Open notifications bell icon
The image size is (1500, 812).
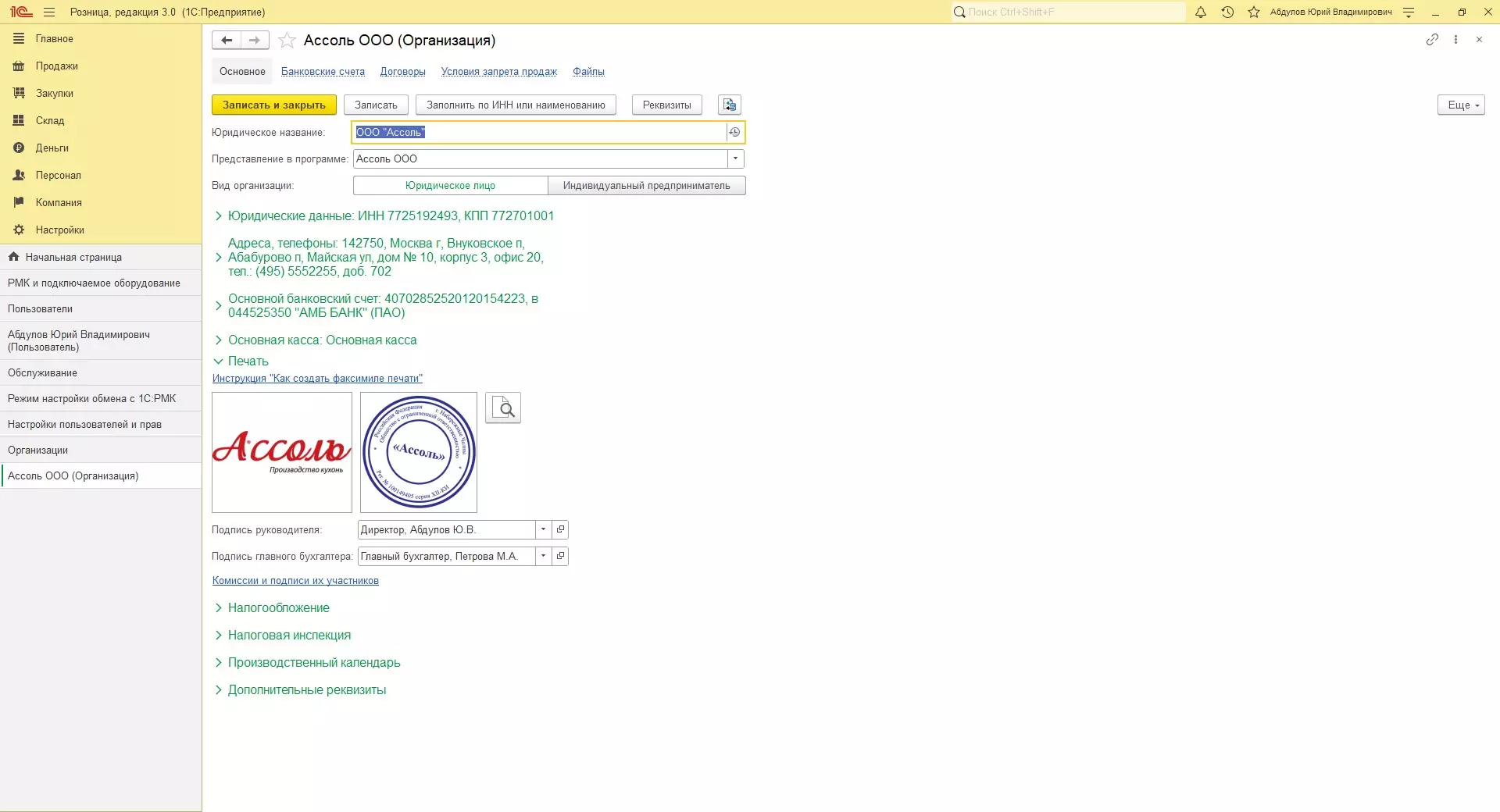[1201, 12]
